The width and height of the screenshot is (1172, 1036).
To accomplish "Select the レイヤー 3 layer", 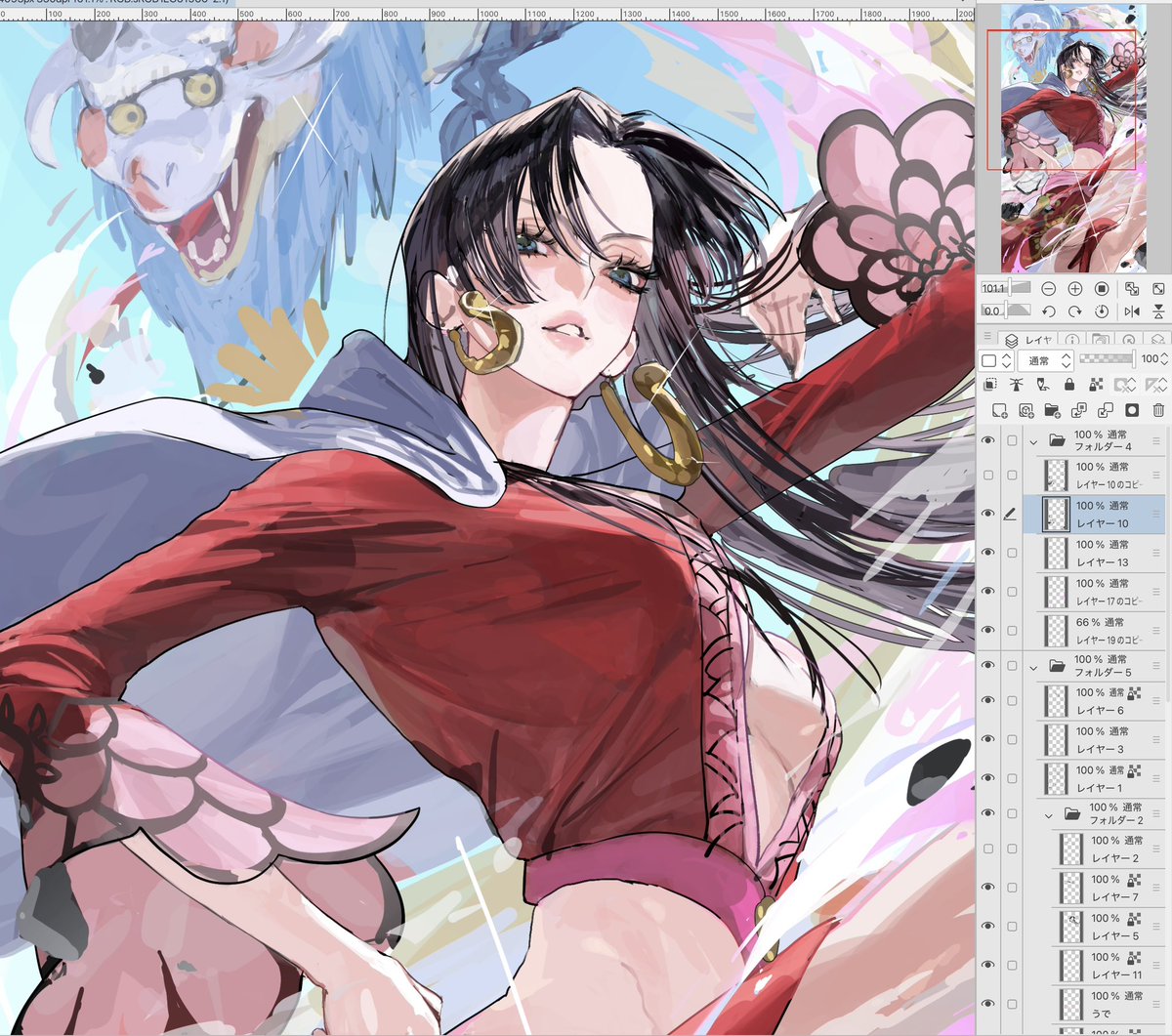I will click(x=1095, y=740).
